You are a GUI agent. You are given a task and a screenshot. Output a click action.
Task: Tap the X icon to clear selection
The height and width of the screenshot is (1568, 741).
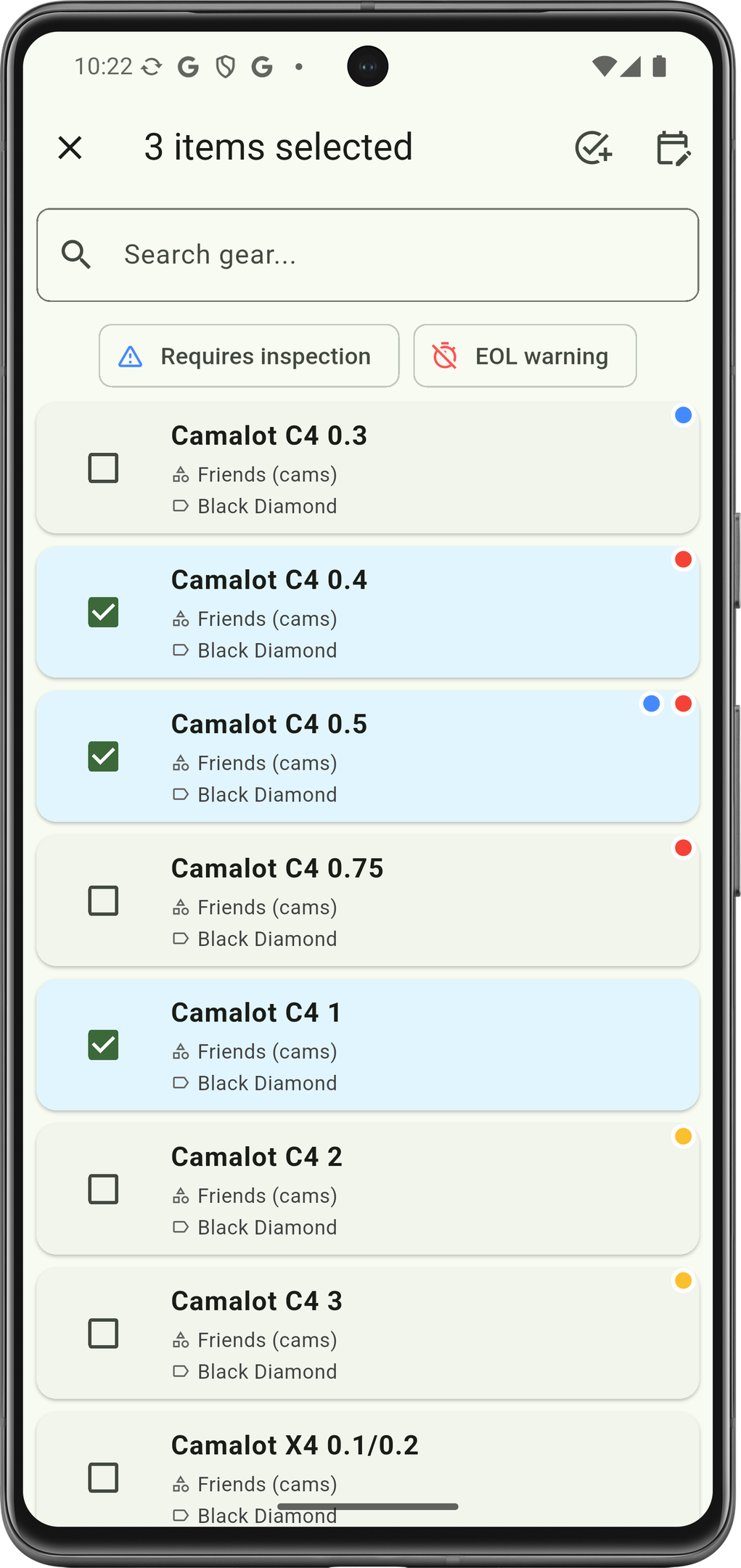[70, 148]
